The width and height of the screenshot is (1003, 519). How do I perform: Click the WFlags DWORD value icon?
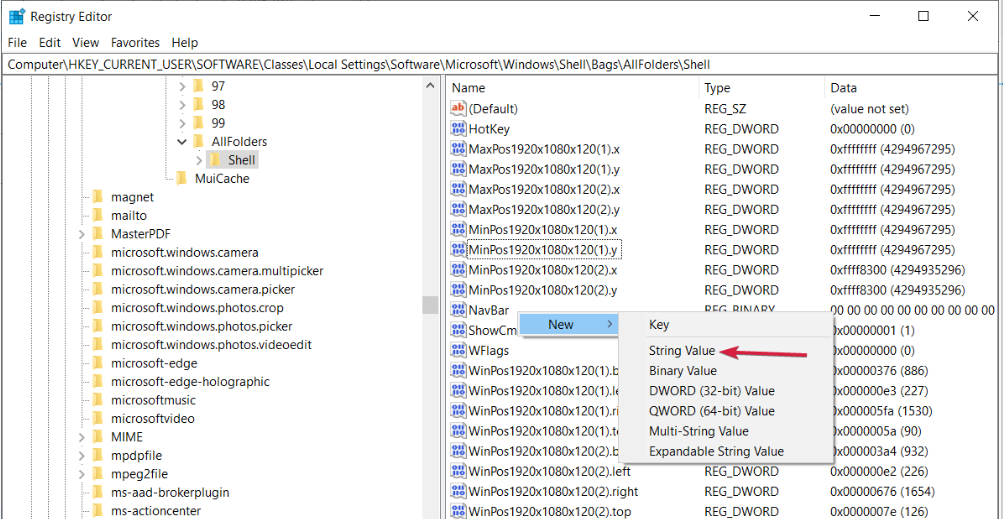[459, 351]
